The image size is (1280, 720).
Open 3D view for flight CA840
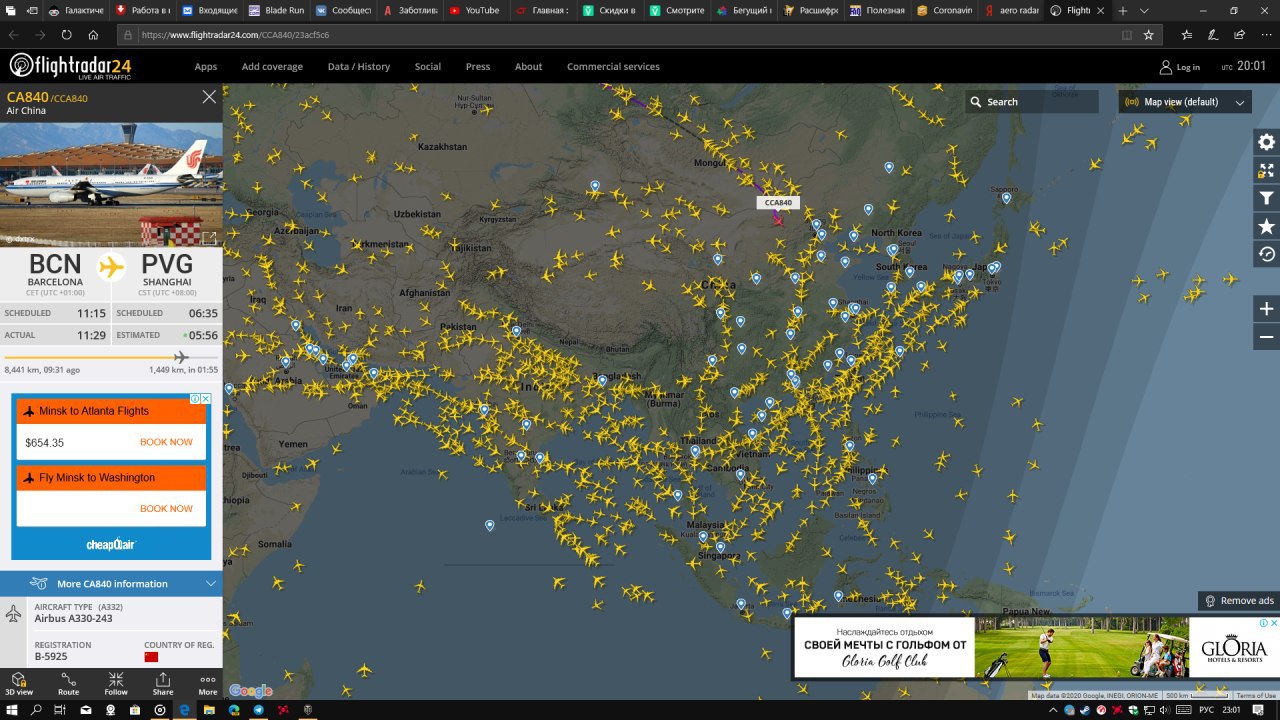pyautogui.click(x=18, y=684)
